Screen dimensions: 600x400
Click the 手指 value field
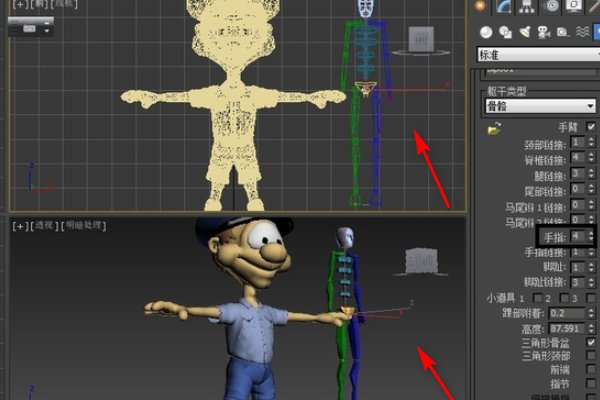(577, 236)
